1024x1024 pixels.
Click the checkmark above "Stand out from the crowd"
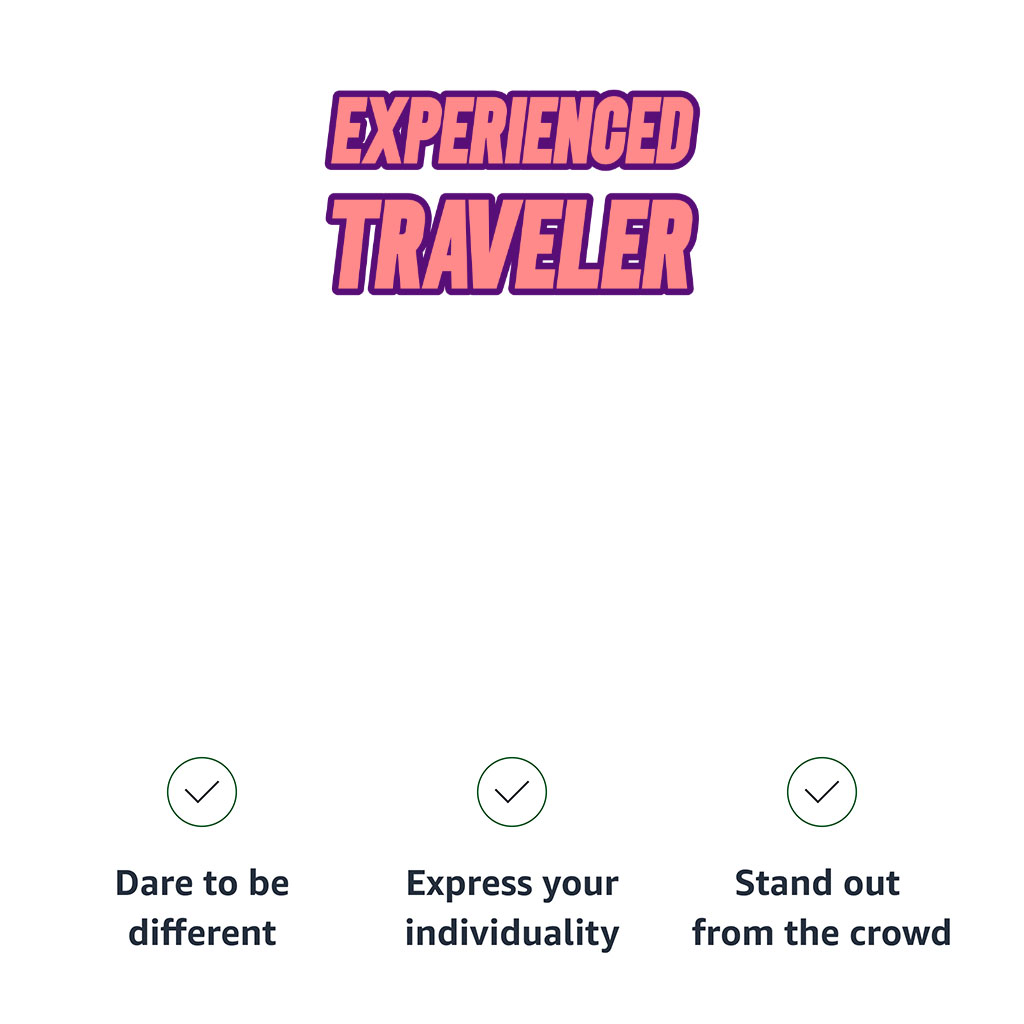tap(822, 792)
